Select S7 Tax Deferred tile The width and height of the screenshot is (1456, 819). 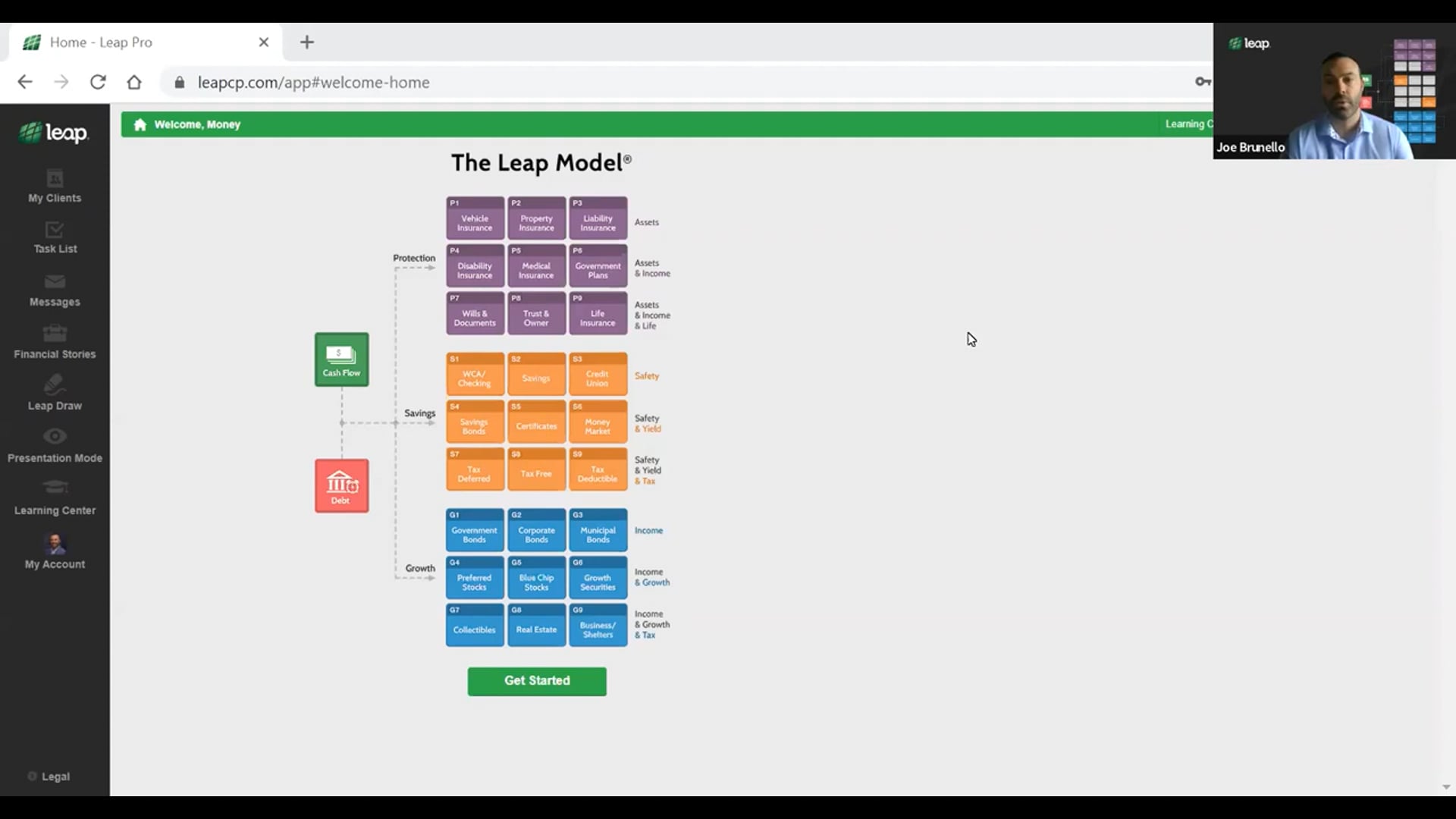point(475,469)
